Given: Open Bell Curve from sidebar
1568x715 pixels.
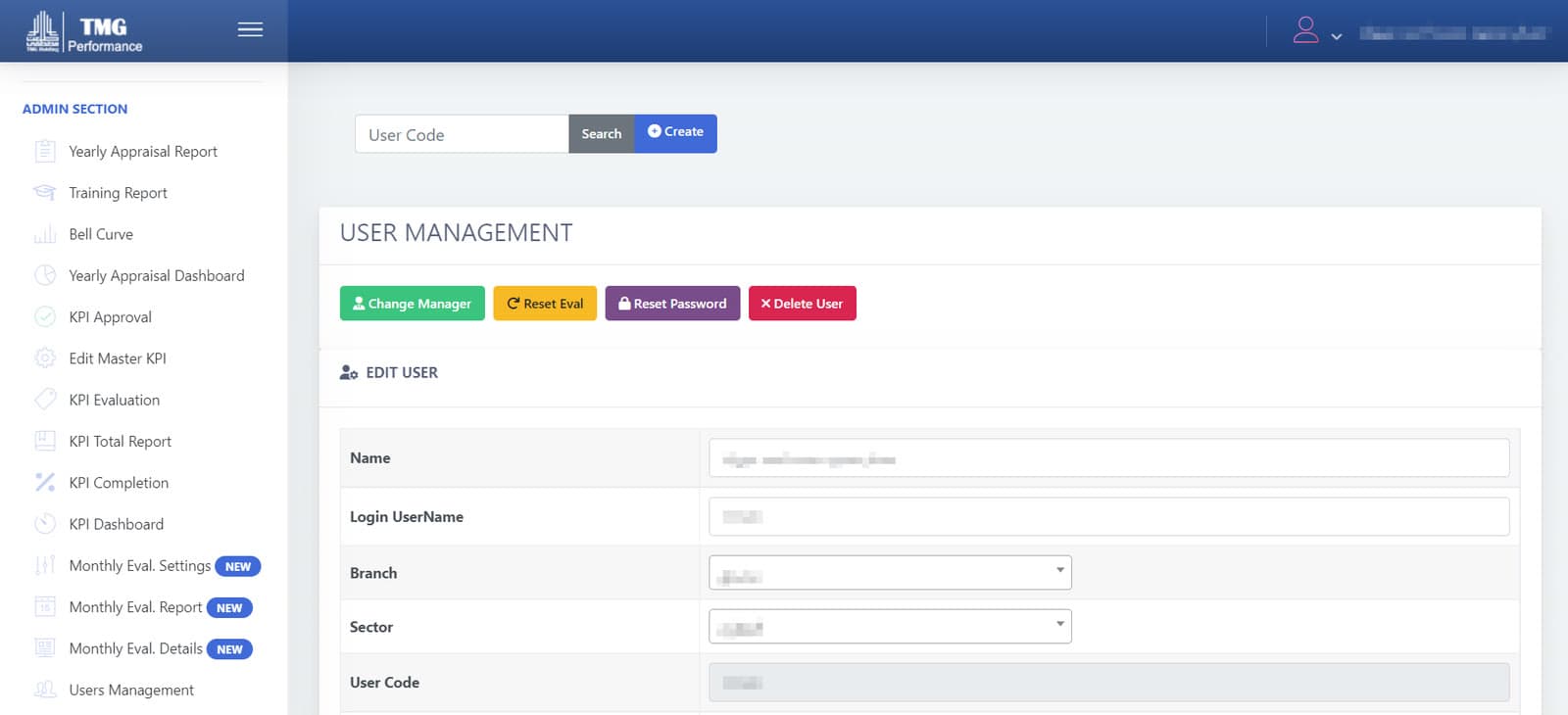Looking at the screenshot, I should point(101,234).
